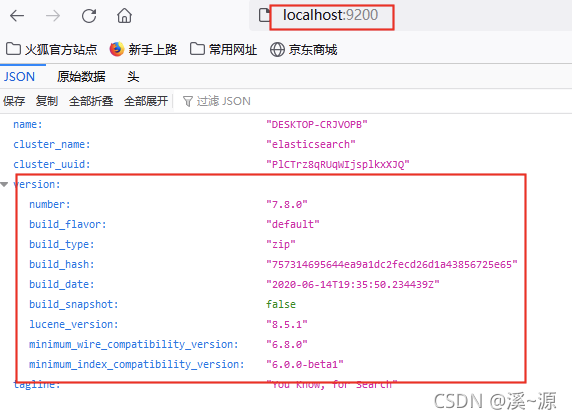Reload the page with the refresh icon
This screenshot has height=419, width=572.
[89, 16]
